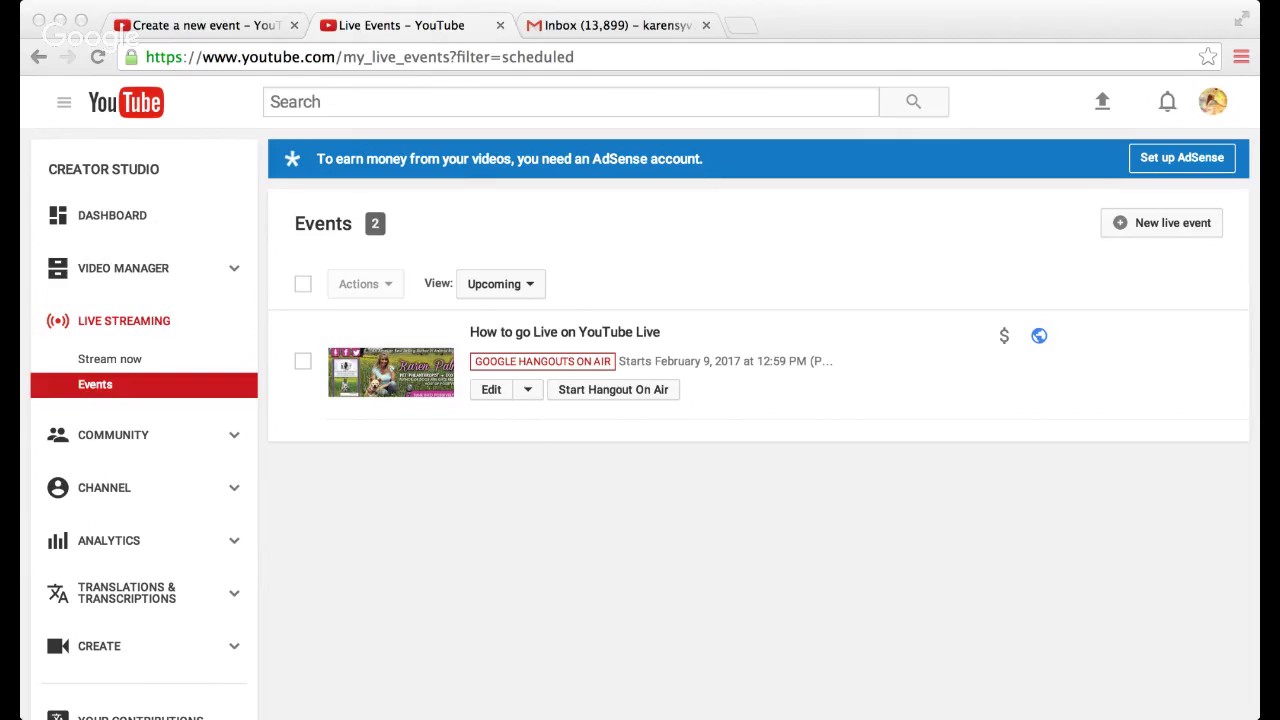The width and height of the screenshot is (1280, 720).
Task: Click the green padlock security icon
Action: pos(131,57)
